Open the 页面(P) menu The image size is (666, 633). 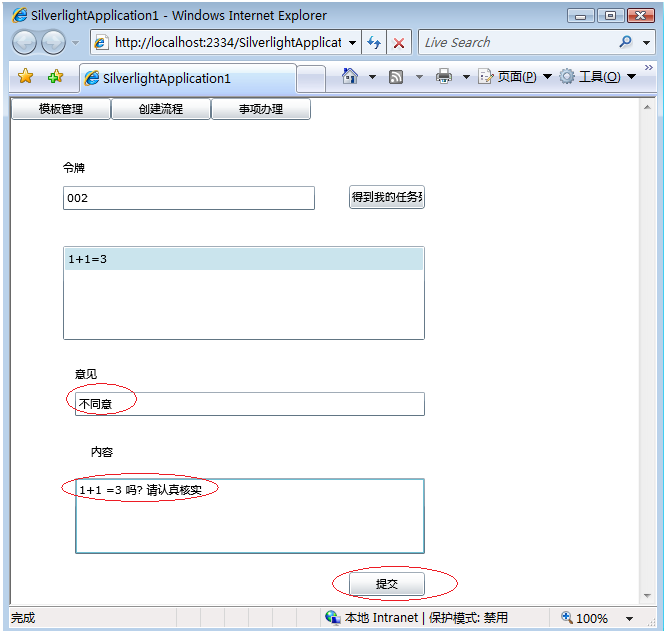515,77
